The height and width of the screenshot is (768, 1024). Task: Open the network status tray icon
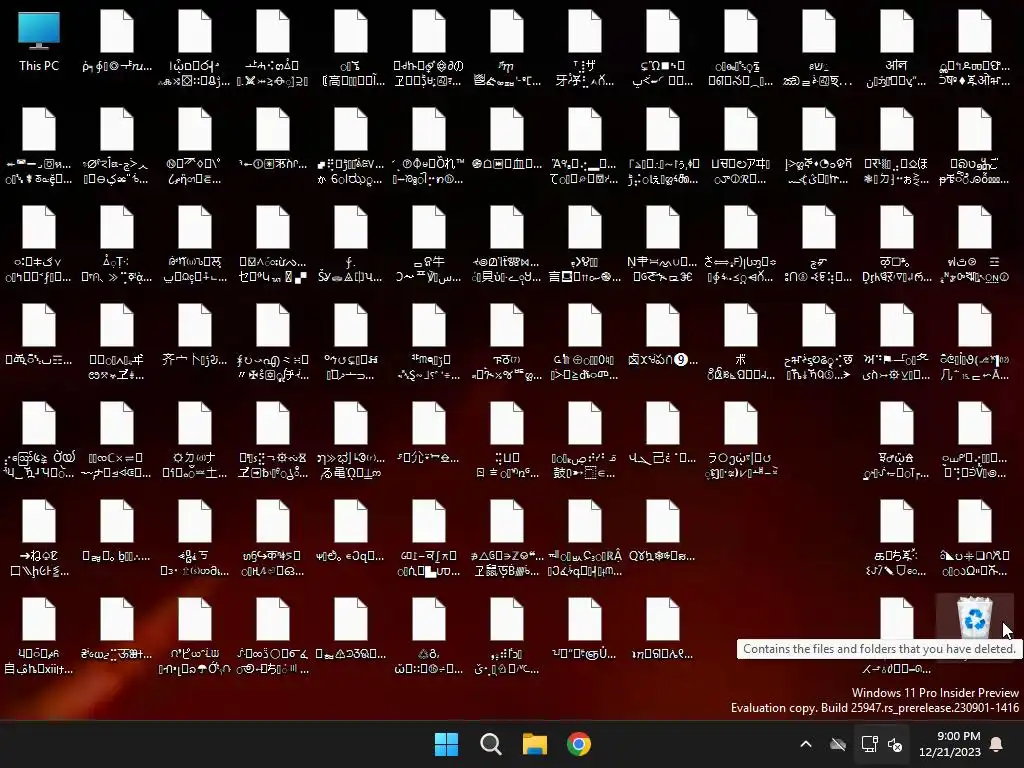click(x=869, y=744)
